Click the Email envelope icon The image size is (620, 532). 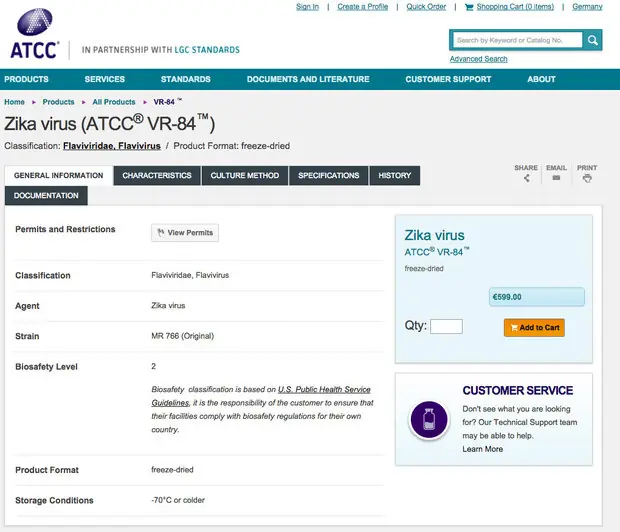click(x=556, y=178)
